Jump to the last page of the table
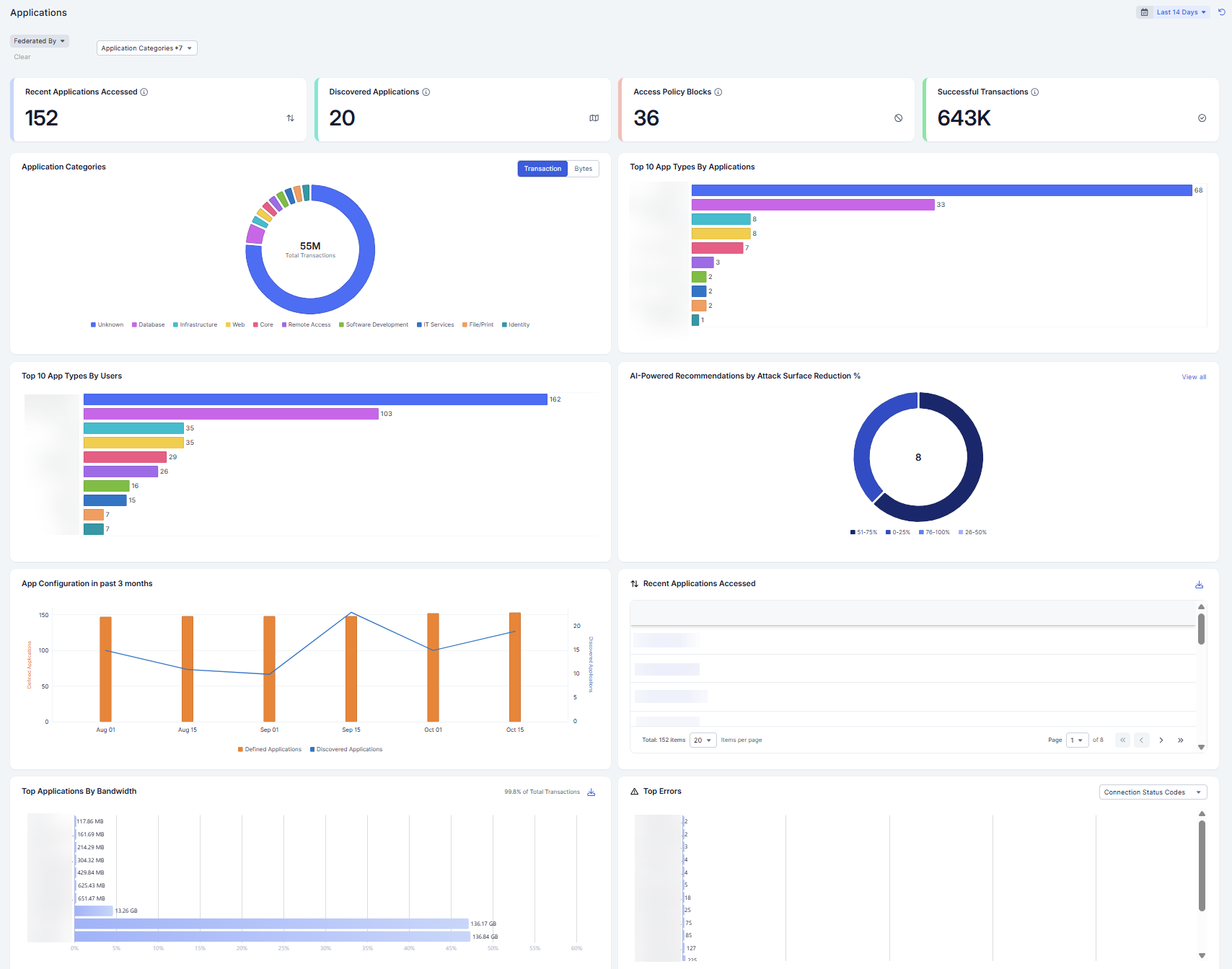The height and width of the screenshot is (969, 1232). (1181, 740)
